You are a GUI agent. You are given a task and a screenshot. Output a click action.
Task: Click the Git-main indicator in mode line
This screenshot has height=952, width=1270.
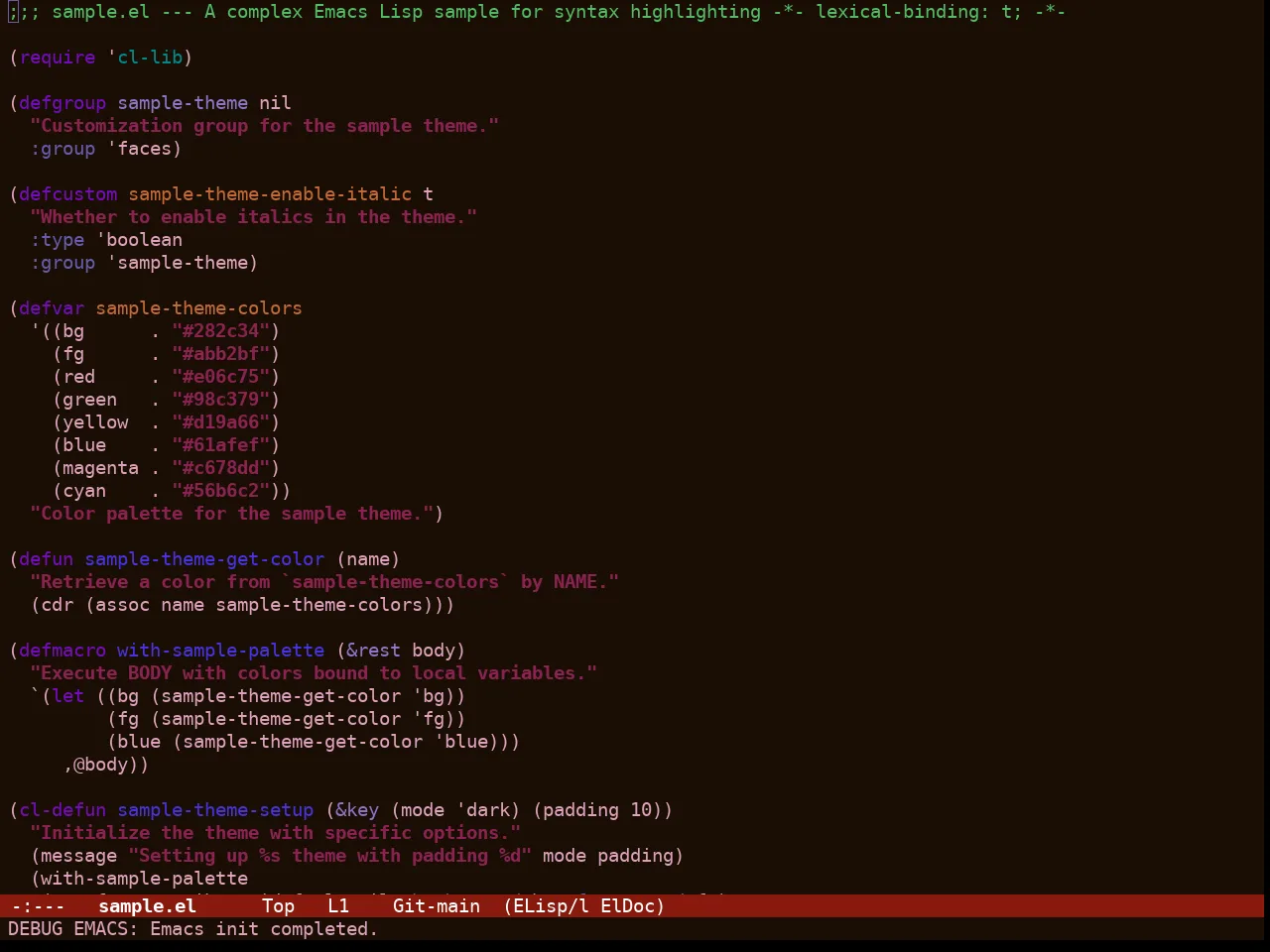[437, 906]
